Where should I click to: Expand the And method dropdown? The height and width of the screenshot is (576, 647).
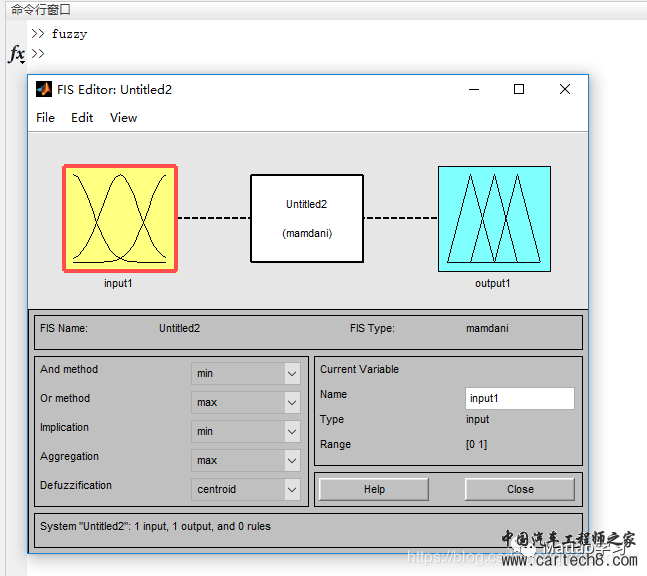[246, 373]
